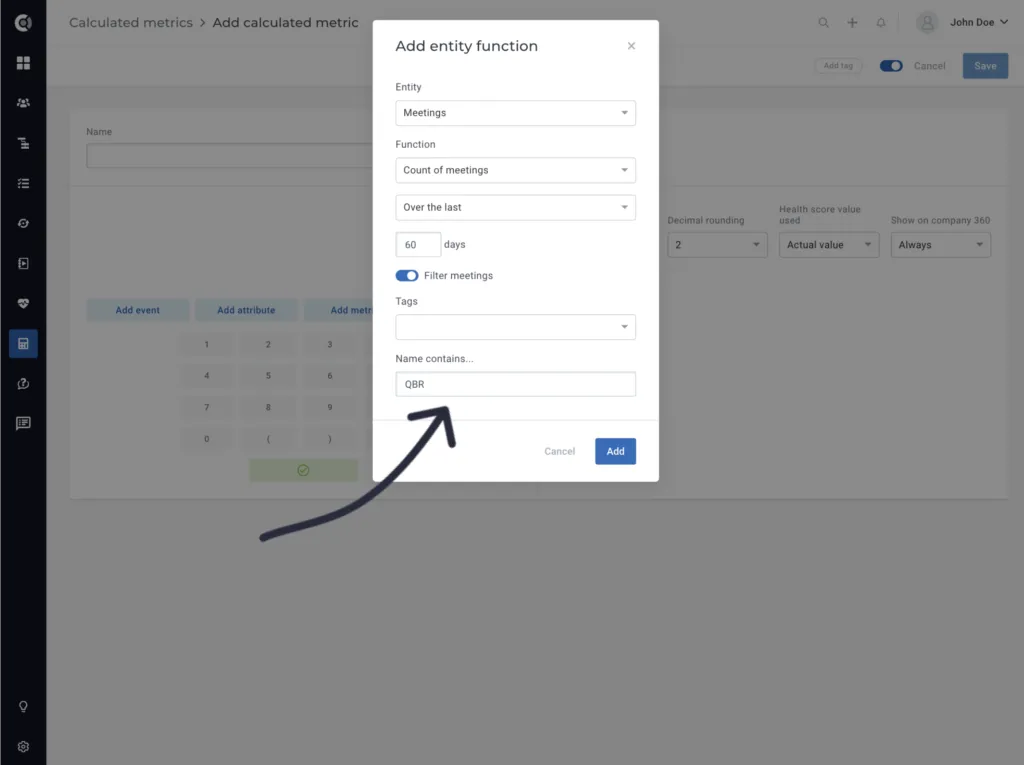Toggle the switch next to Add tag

pyautogui.click(x=891, y=66)
